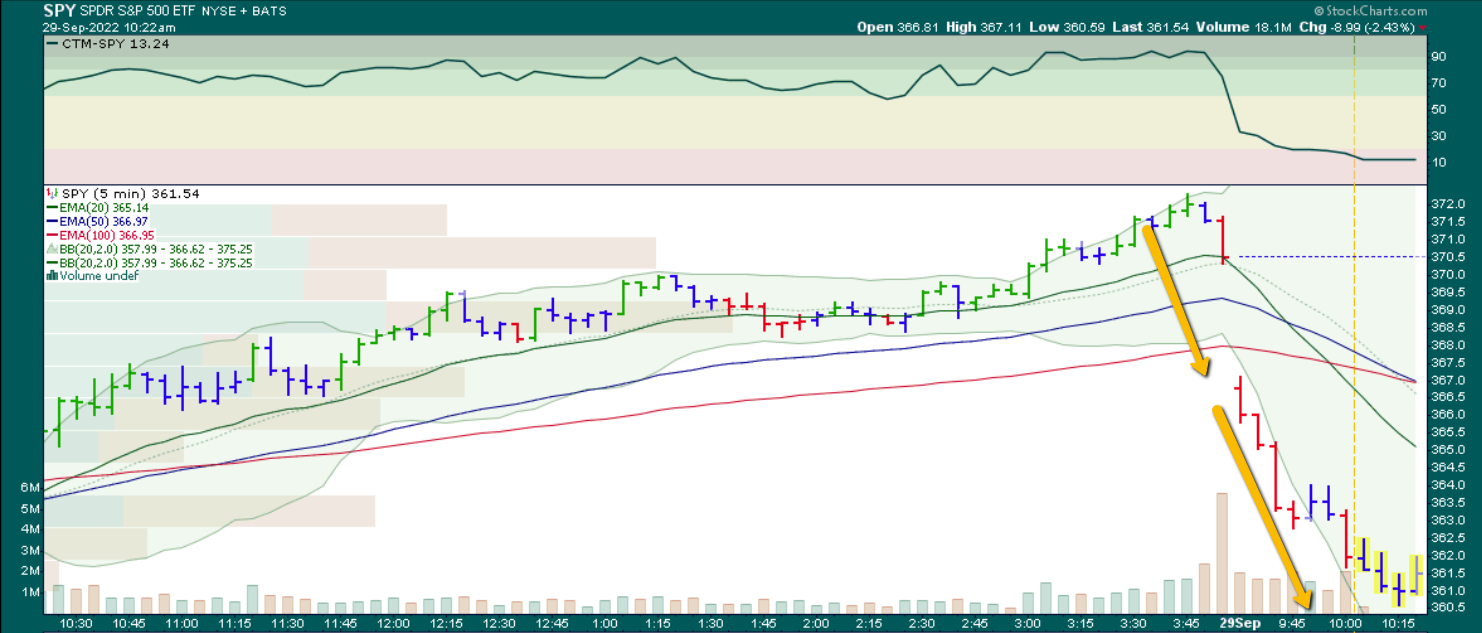
Task: Click the 12:00 time axis label
Action: [x=394, y=622]
